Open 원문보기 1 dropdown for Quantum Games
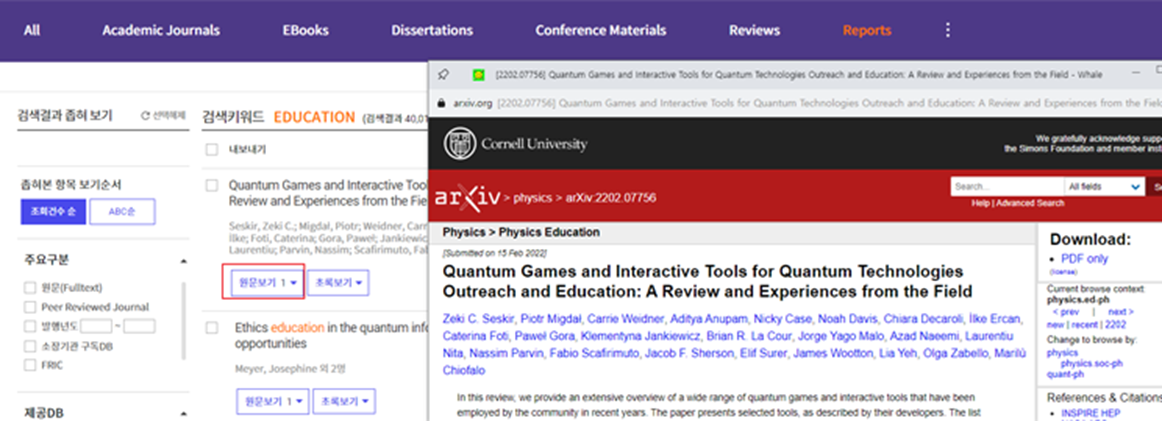Viewport: 1162px width, 421px height. tap(267, 282)
